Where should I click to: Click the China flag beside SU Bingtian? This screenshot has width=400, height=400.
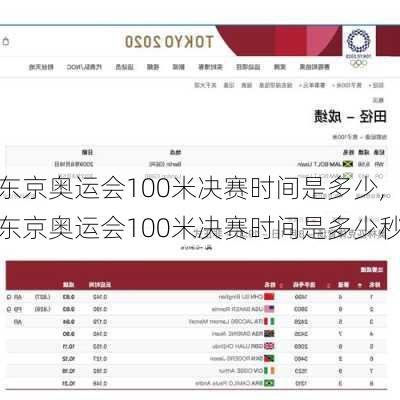pos(269,296)
